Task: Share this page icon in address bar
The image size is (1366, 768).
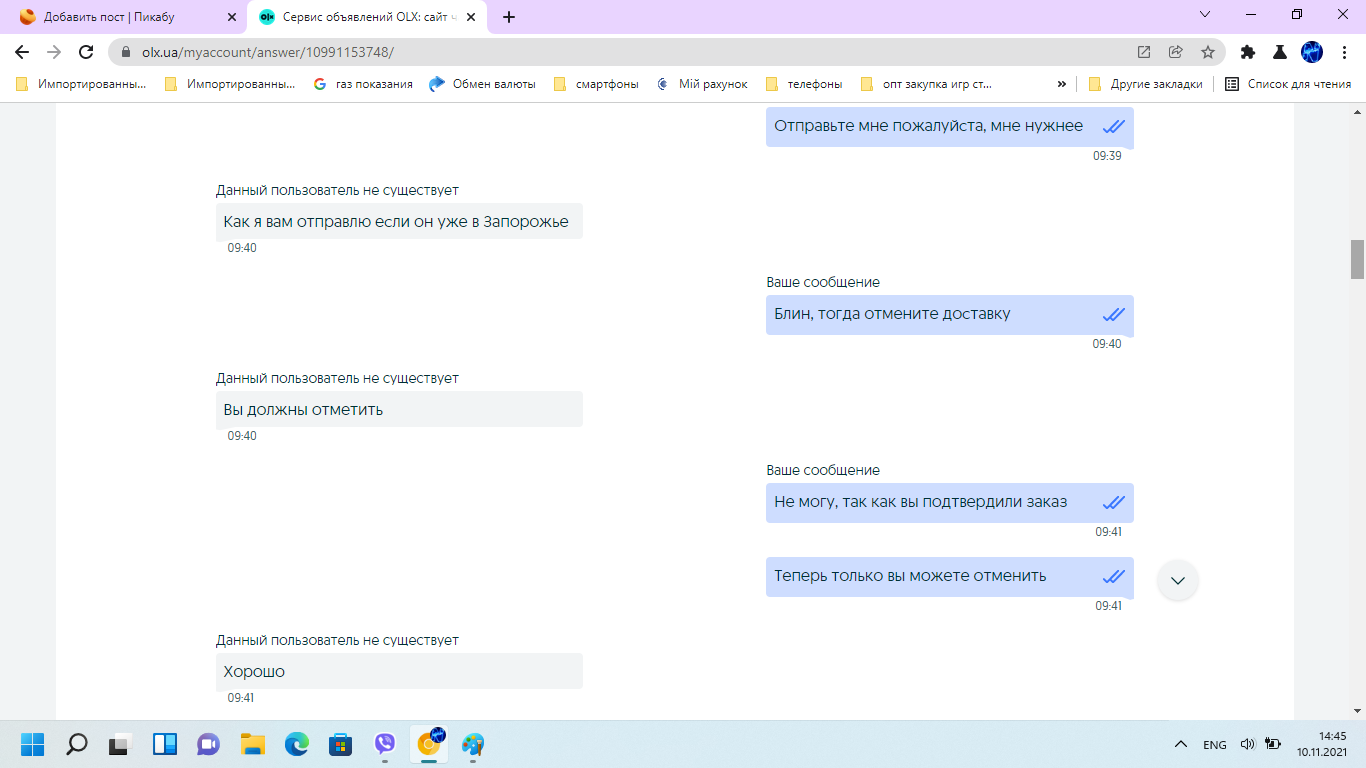Action: 1176,52
